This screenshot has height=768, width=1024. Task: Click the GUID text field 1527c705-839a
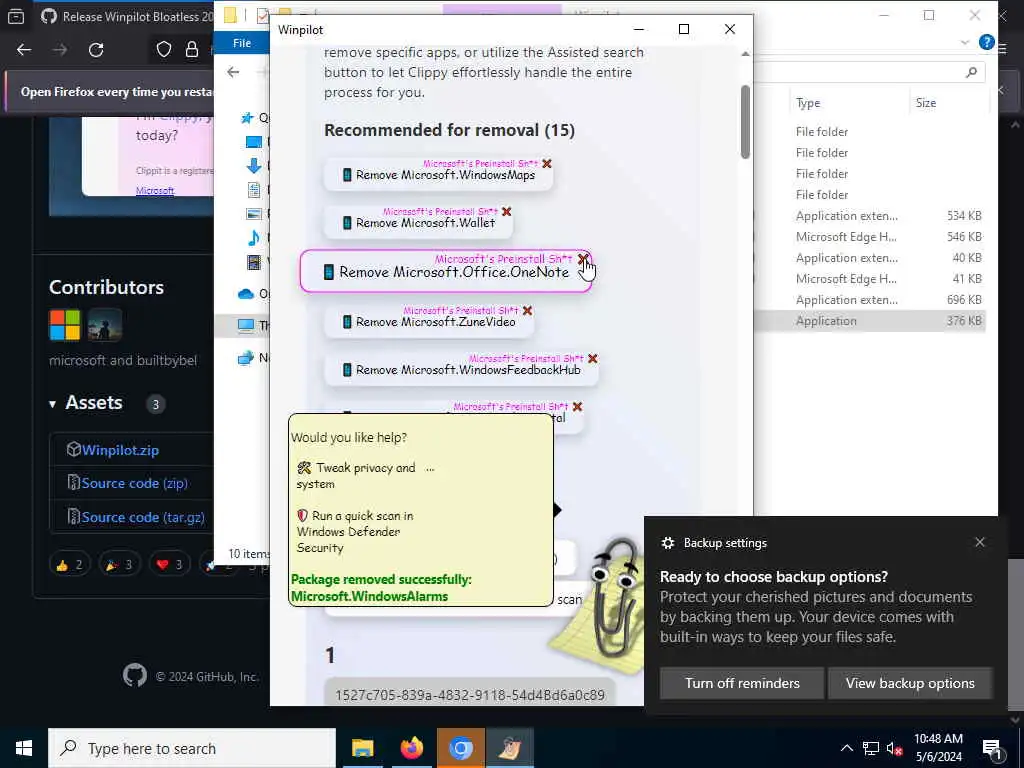(x=470, y=695)
